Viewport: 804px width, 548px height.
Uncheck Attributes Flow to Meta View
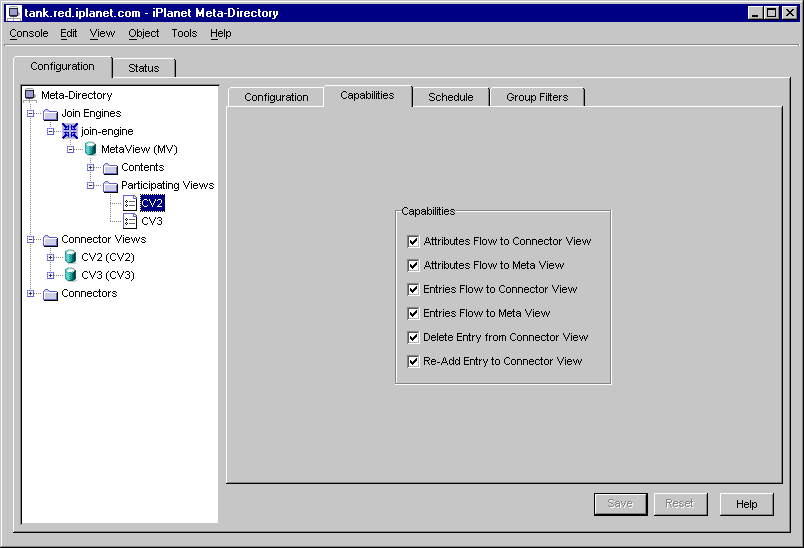[413, 266]
